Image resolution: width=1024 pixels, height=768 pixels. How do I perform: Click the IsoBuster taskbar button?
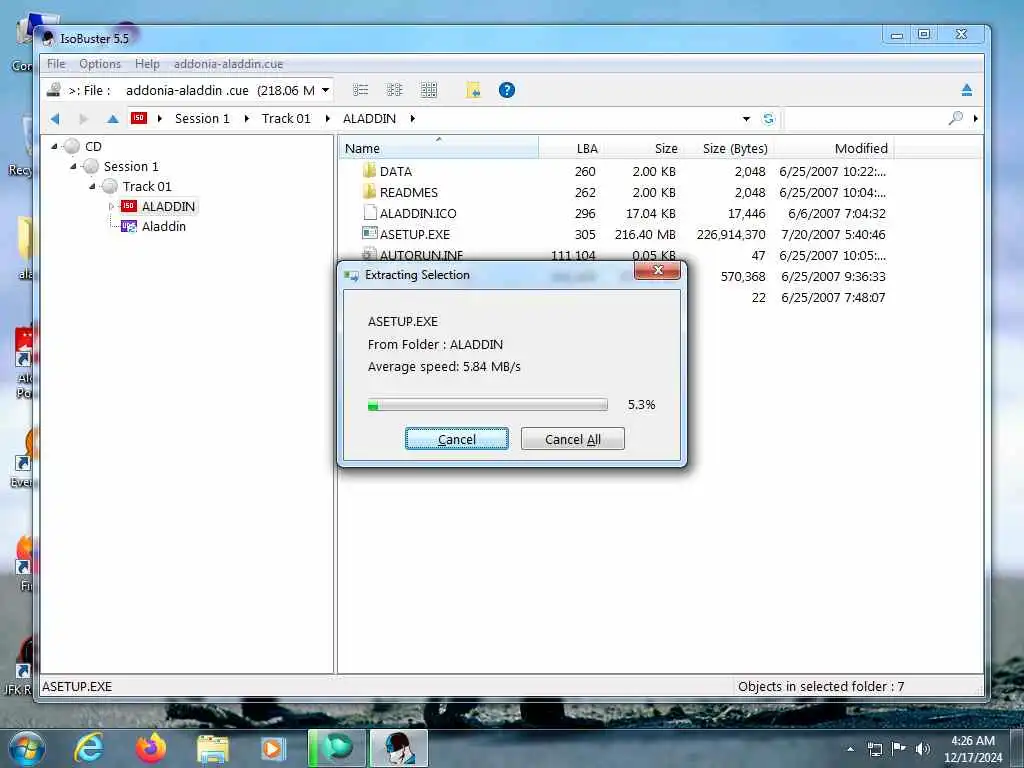(399, 748)
